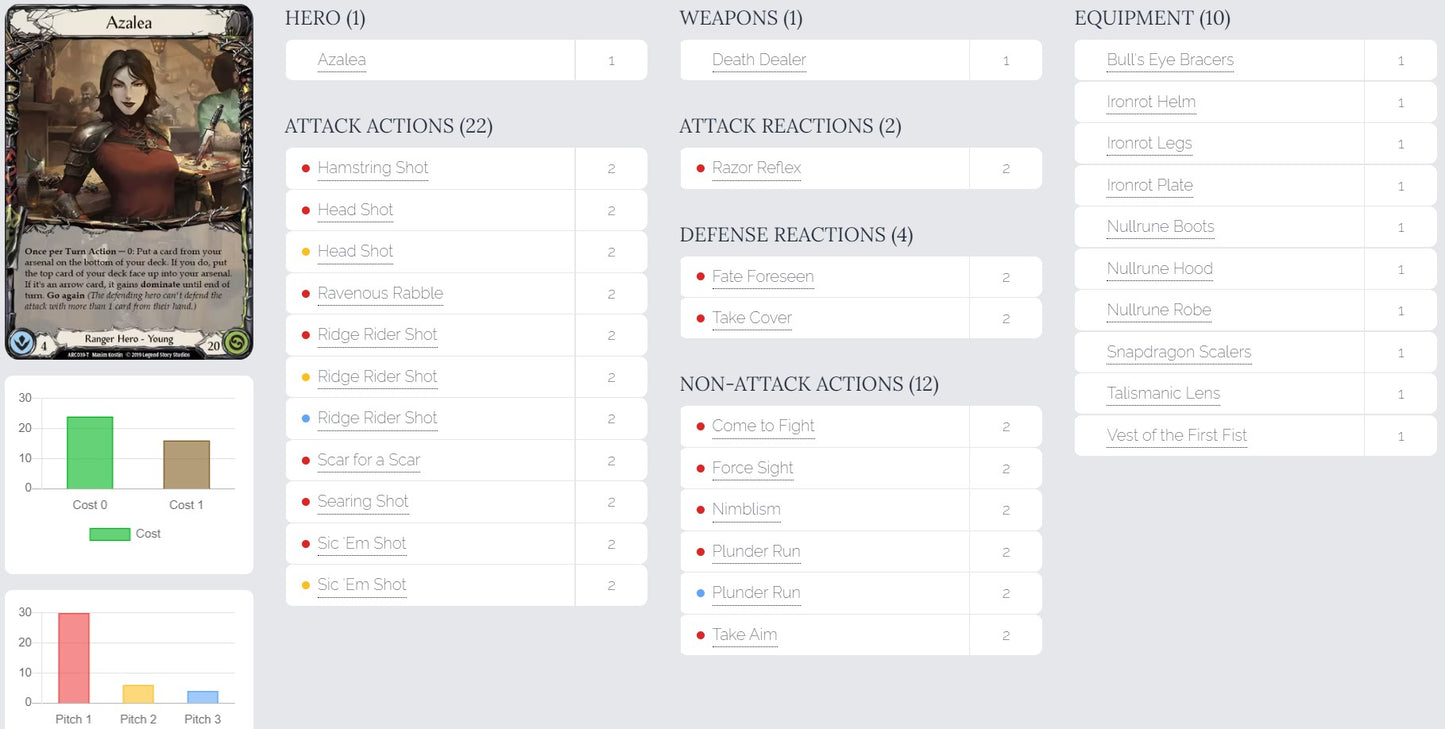Open the Nimblism card link
The height and width of the screenshot is (729, 1445).
point(746,509)
